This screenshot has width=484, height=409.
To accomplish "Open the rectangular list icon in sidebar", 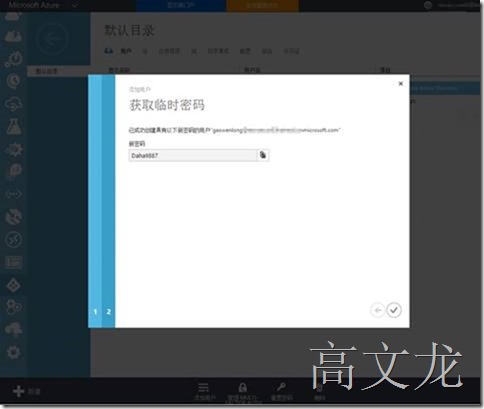I will [x=14, y=263].
